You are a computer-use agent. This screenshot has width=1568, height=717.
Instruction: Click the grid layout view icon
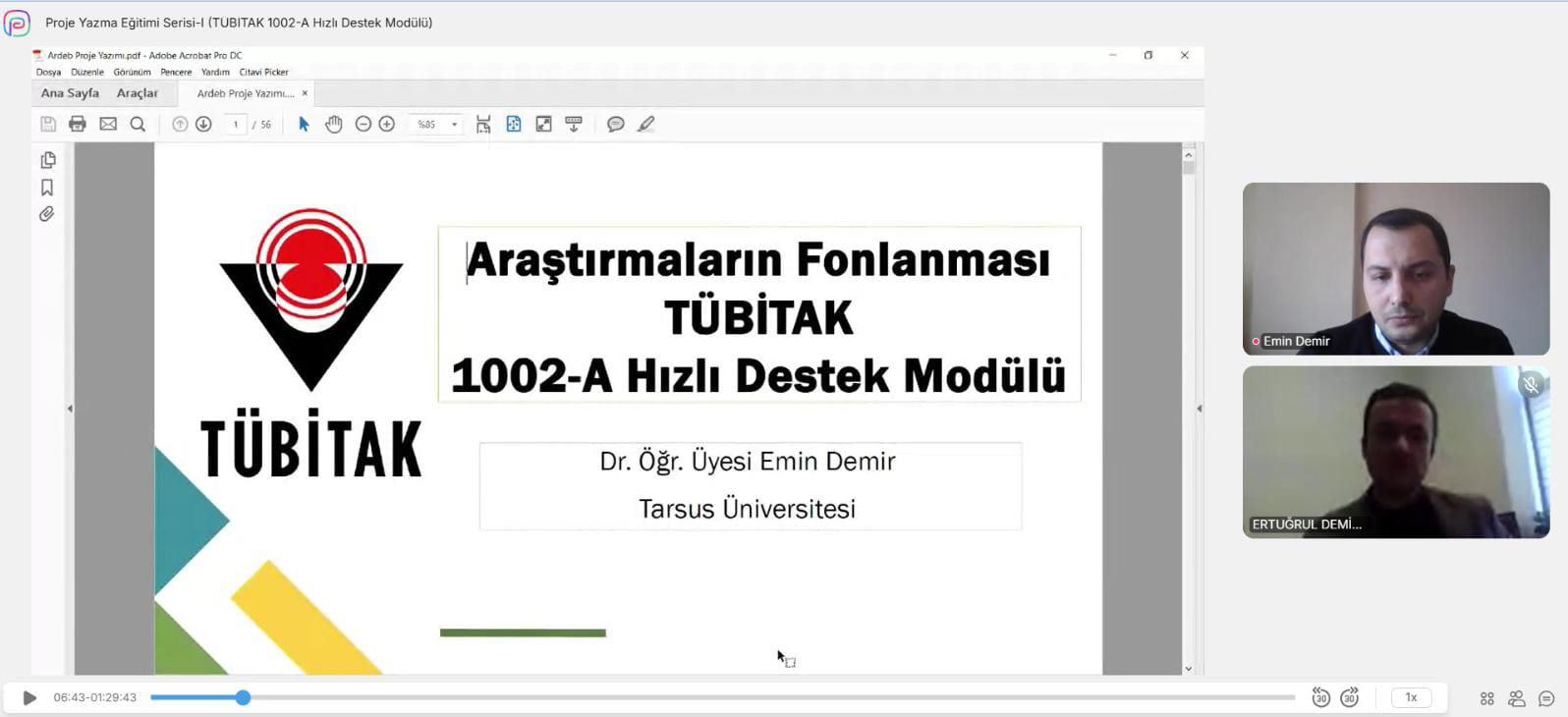coord(1487,698)
